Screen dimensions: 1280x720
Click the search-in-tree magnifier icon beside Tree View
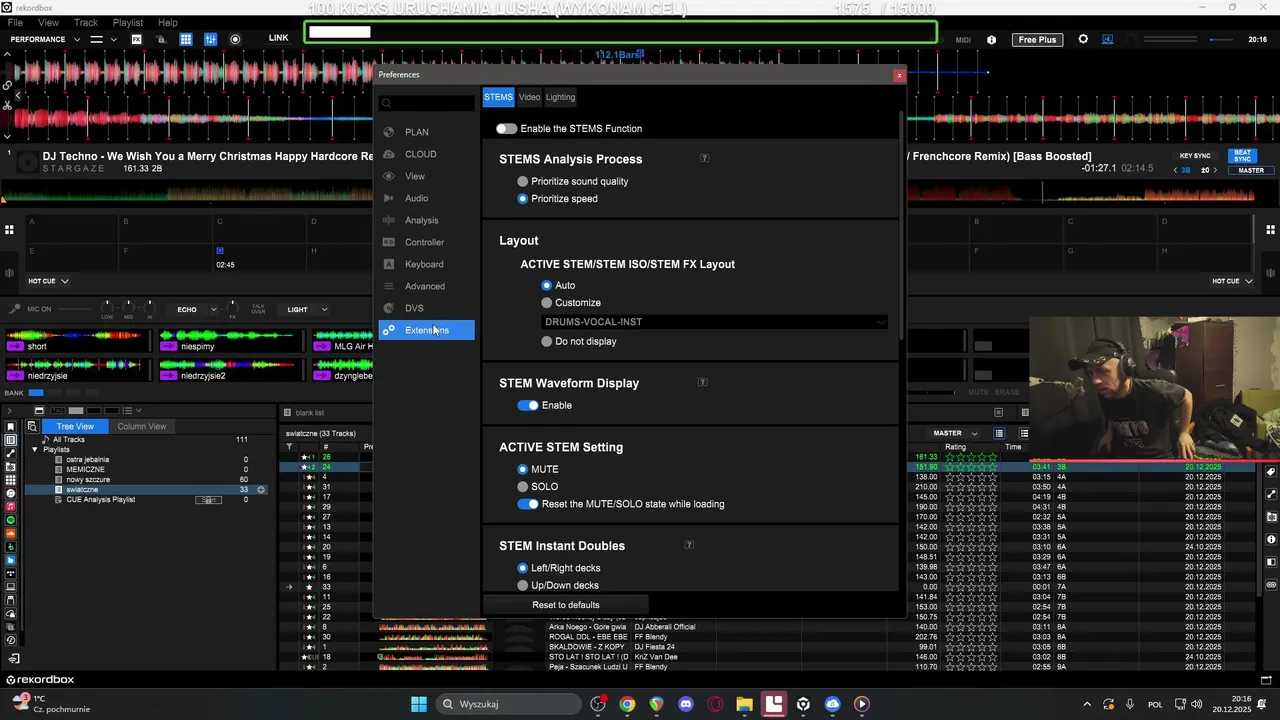click(32, 426)
